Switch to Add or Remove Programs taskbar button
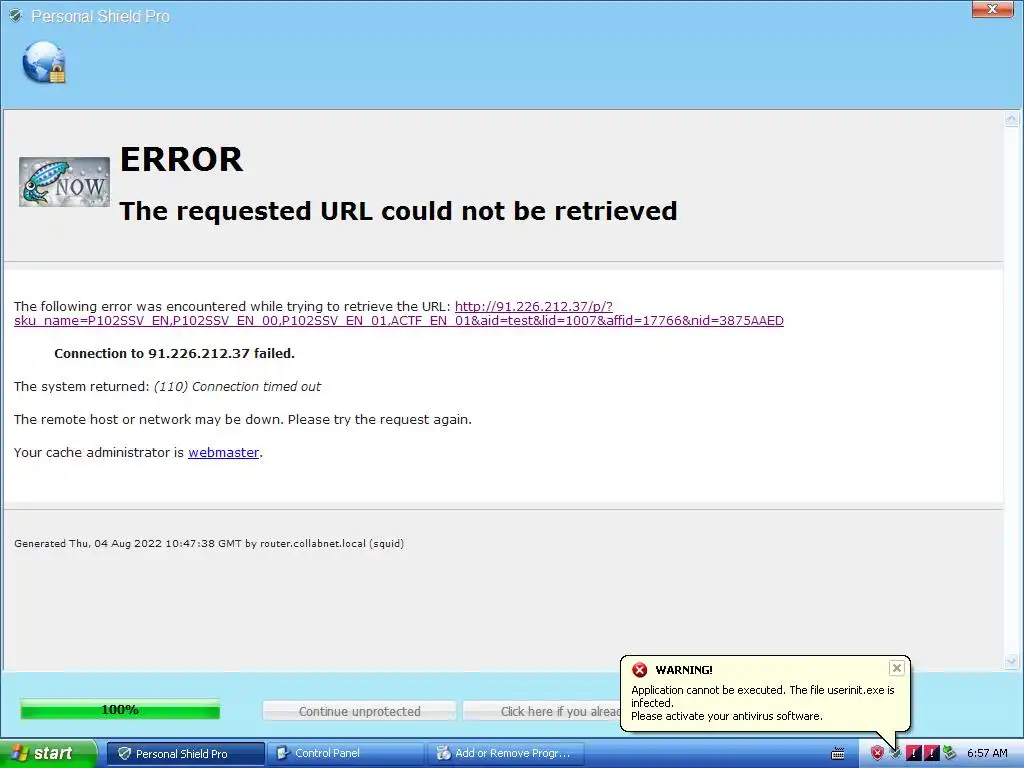Image resolution: width=1024 pixels, height=768 pixels. coord(506,754)
